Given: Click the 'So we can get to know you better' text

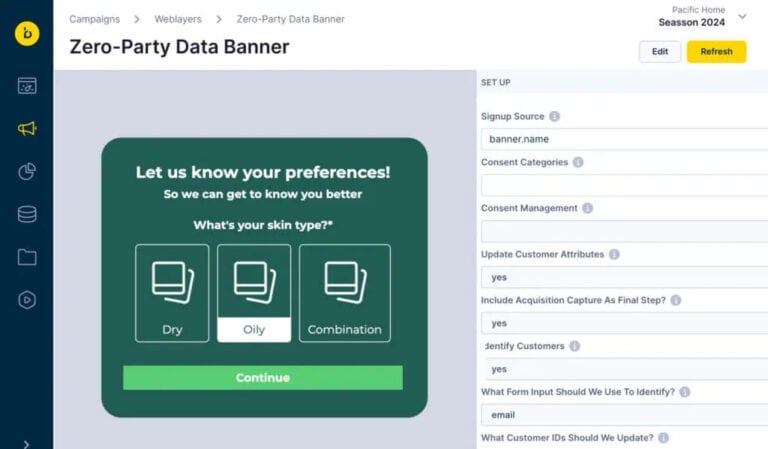Looking at the screenshot, I should click(263, 194).
